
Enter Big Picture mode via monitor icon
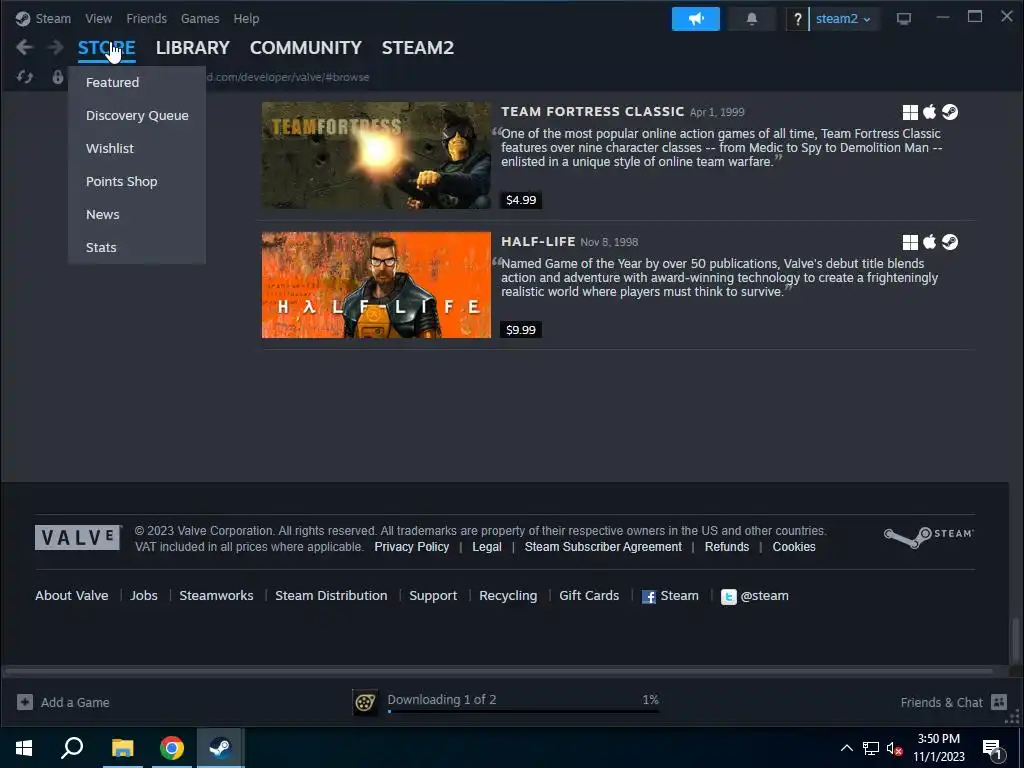pos(904,19)
